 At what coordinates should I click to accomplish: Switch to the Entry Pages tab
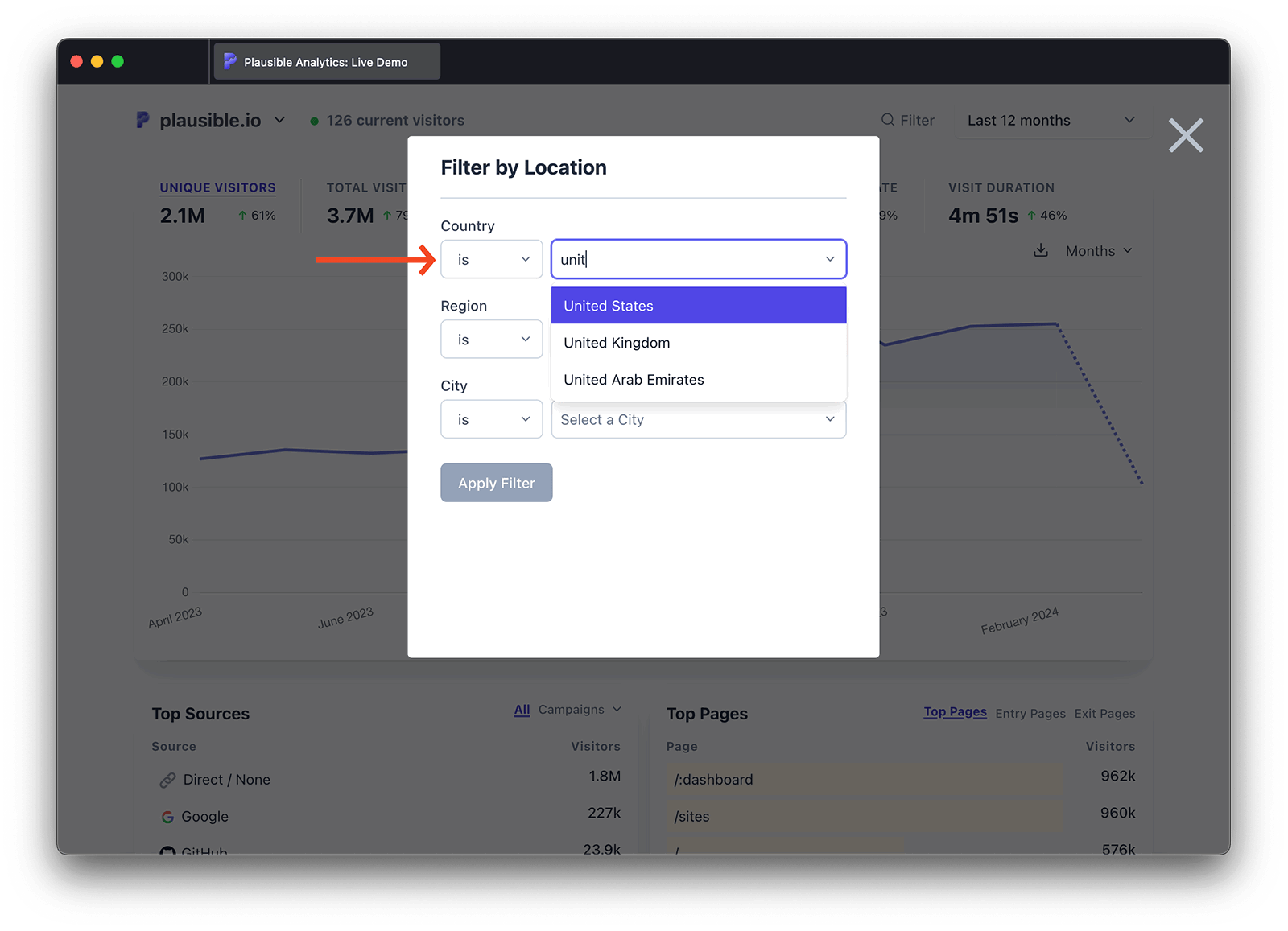tap(1030, 713)
